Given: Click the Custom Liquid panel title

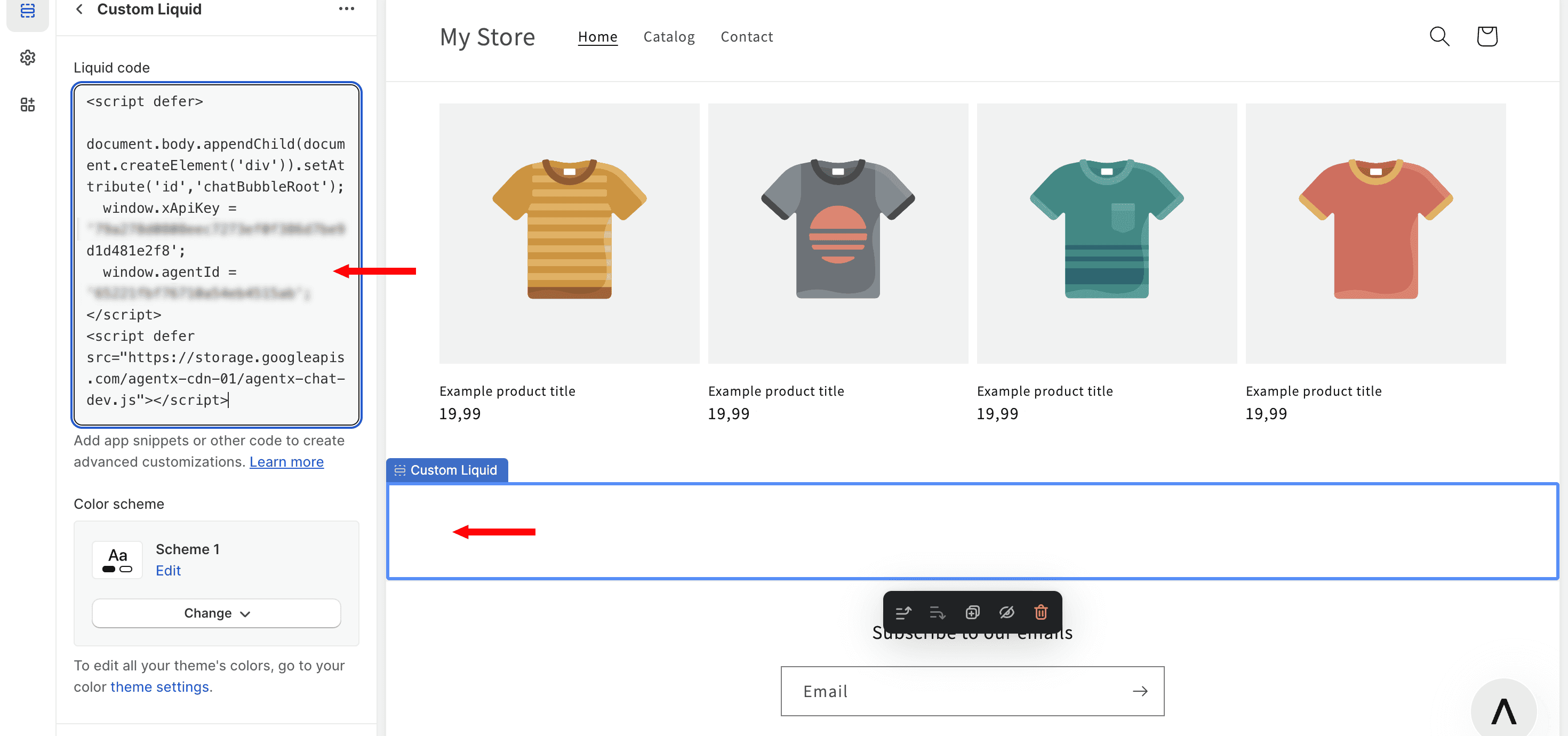Looking at the screenshot, I should click(x=149, y=9).
